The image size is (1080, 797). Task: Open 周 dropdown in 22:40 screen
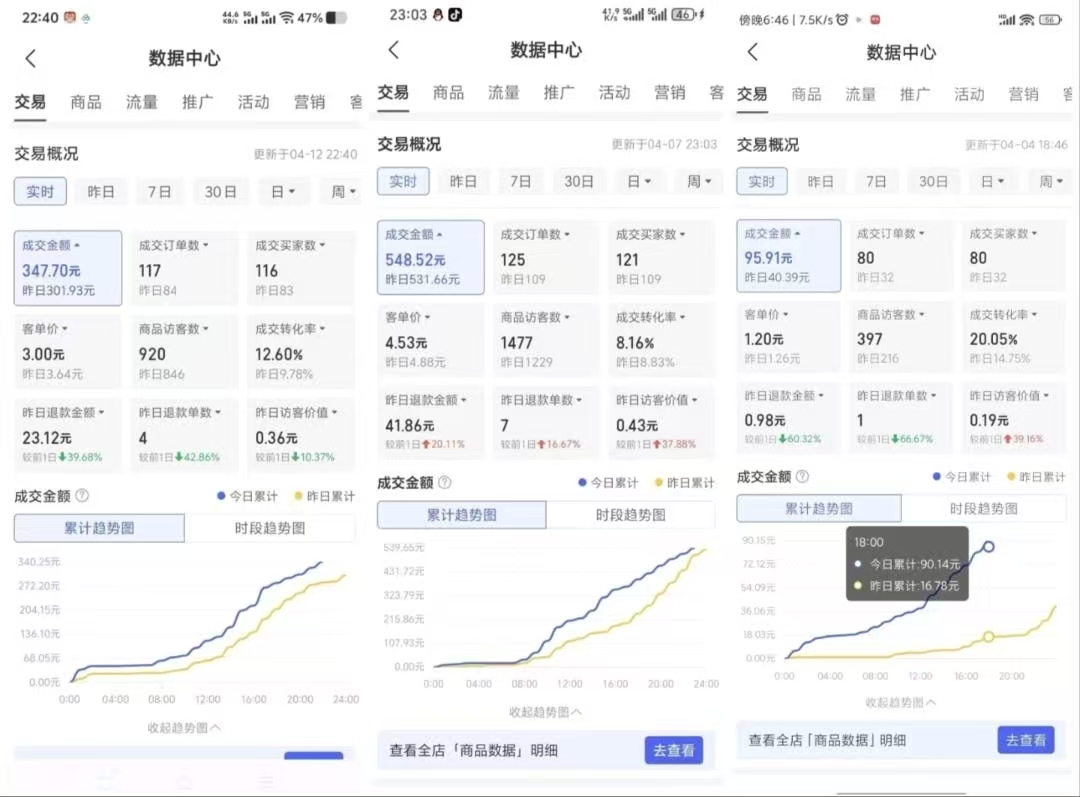pos(344,192)
